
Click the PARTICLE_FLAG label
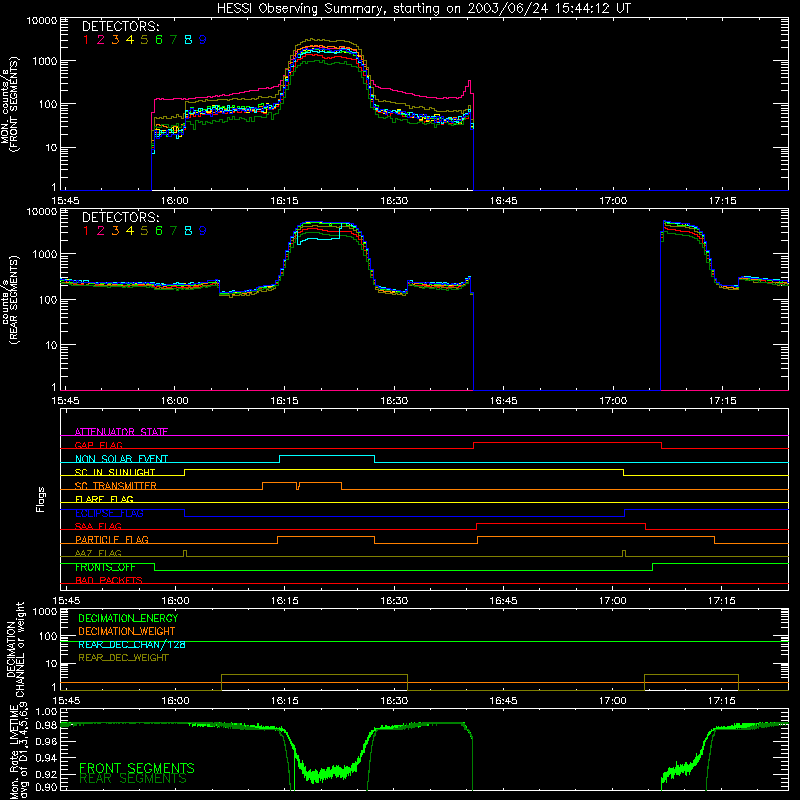point(112,539)
